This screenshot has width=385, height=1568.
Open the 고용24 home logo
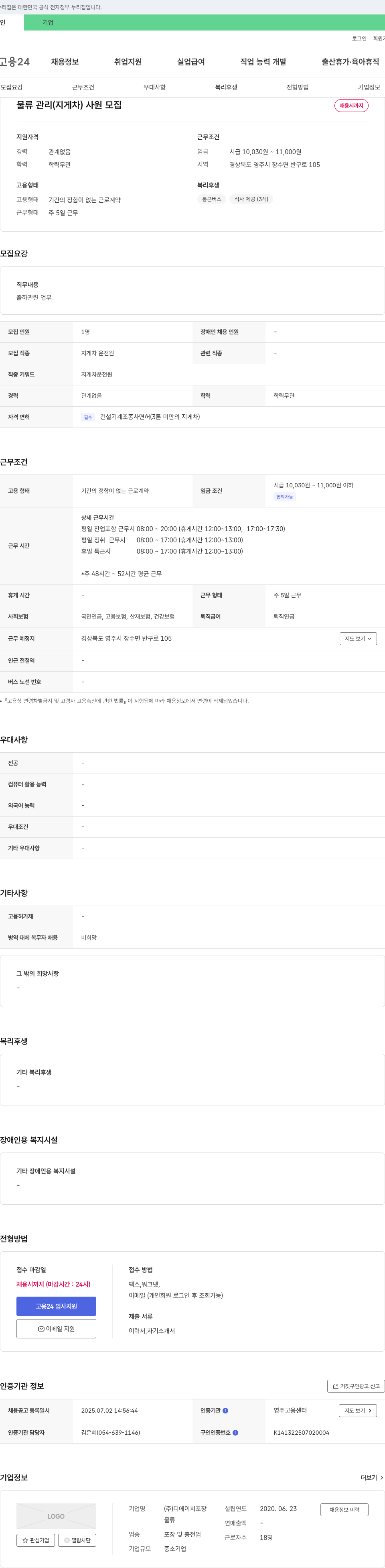point(14,62)
